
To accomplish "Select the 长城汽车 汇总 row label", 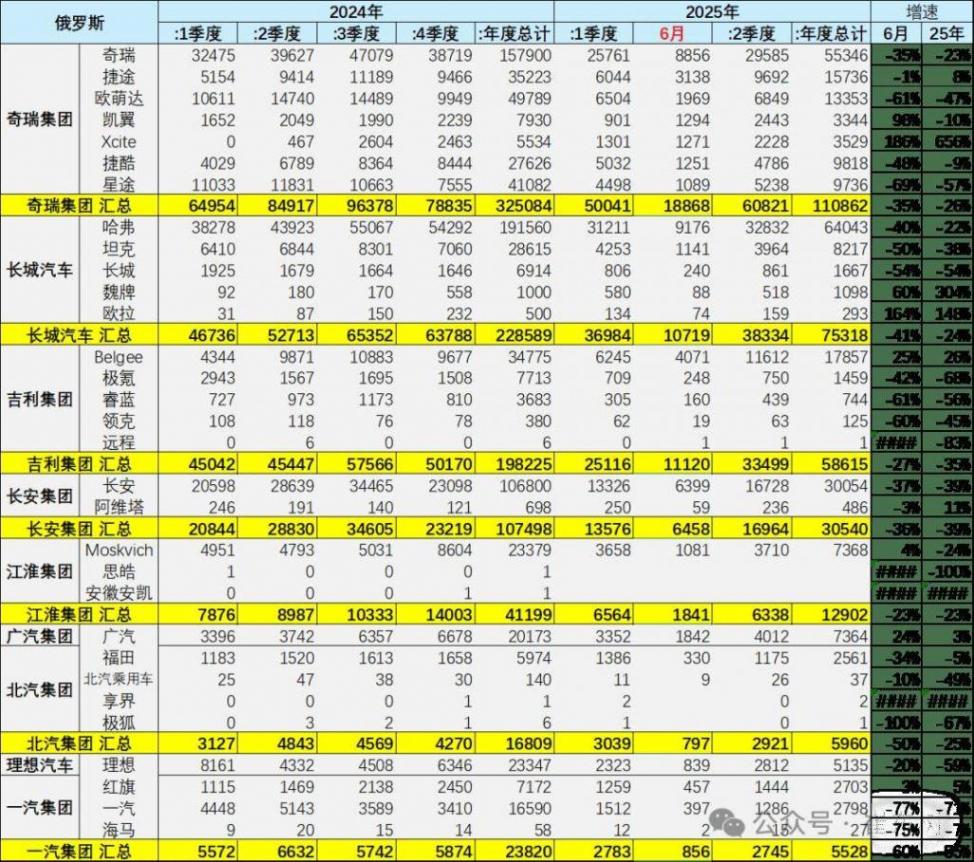I will tap(78, 337).
